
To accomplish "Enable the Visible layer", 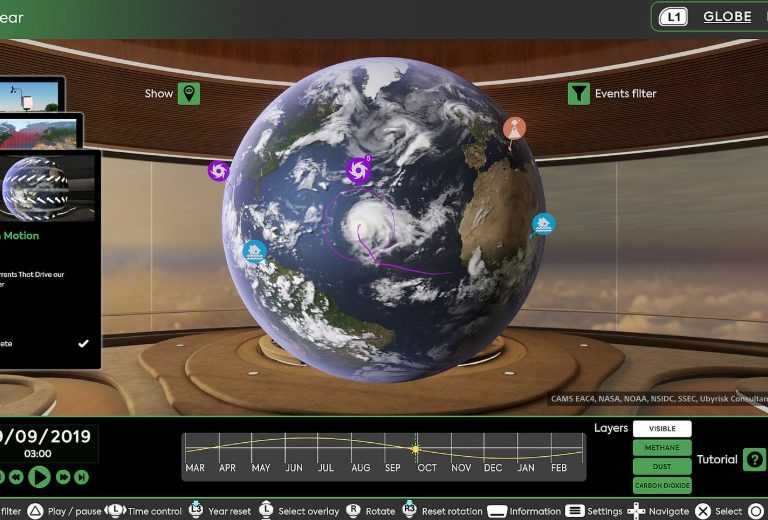I will 661,429.
